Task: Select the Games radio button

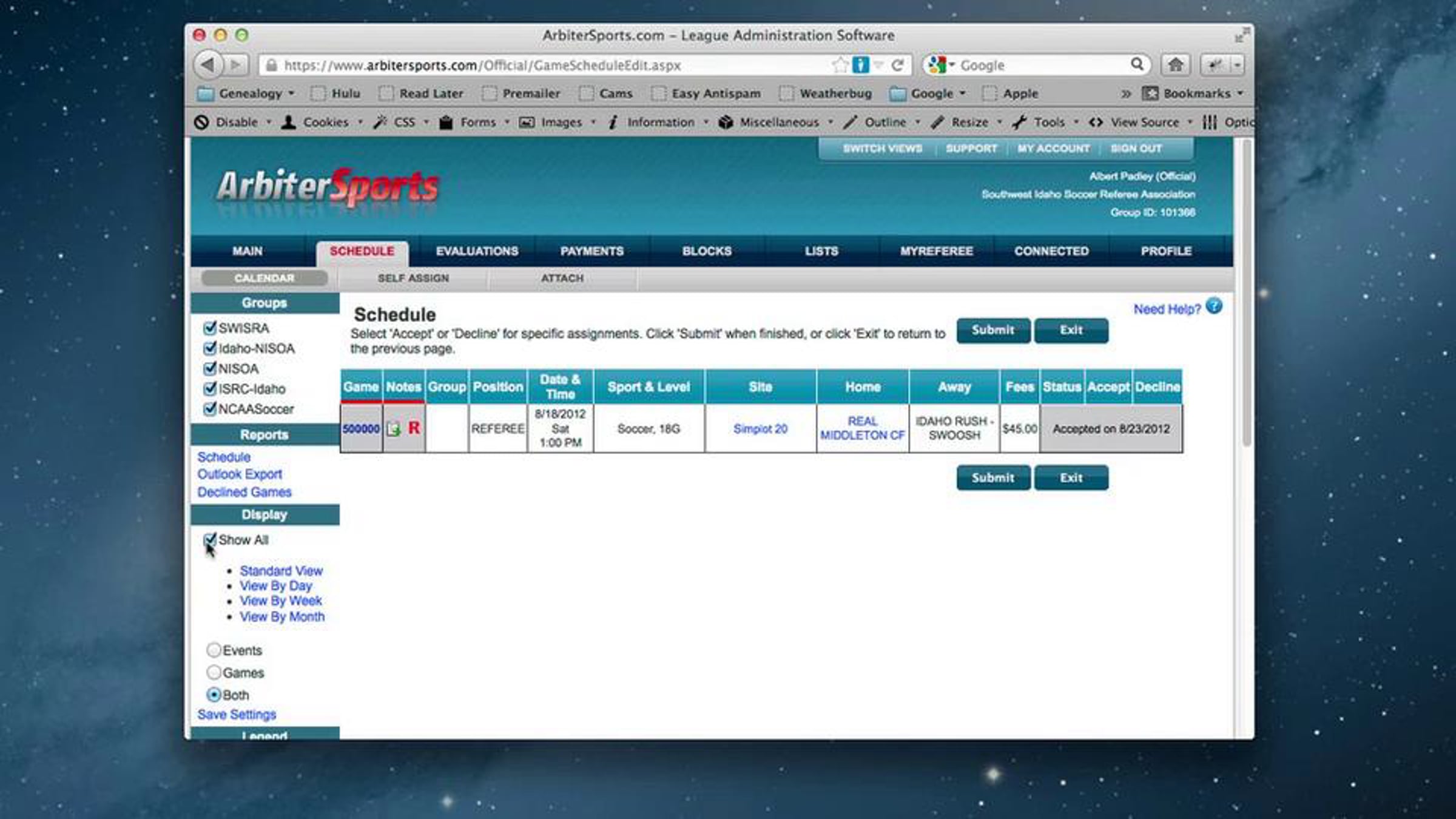Action: coord(214,672)
